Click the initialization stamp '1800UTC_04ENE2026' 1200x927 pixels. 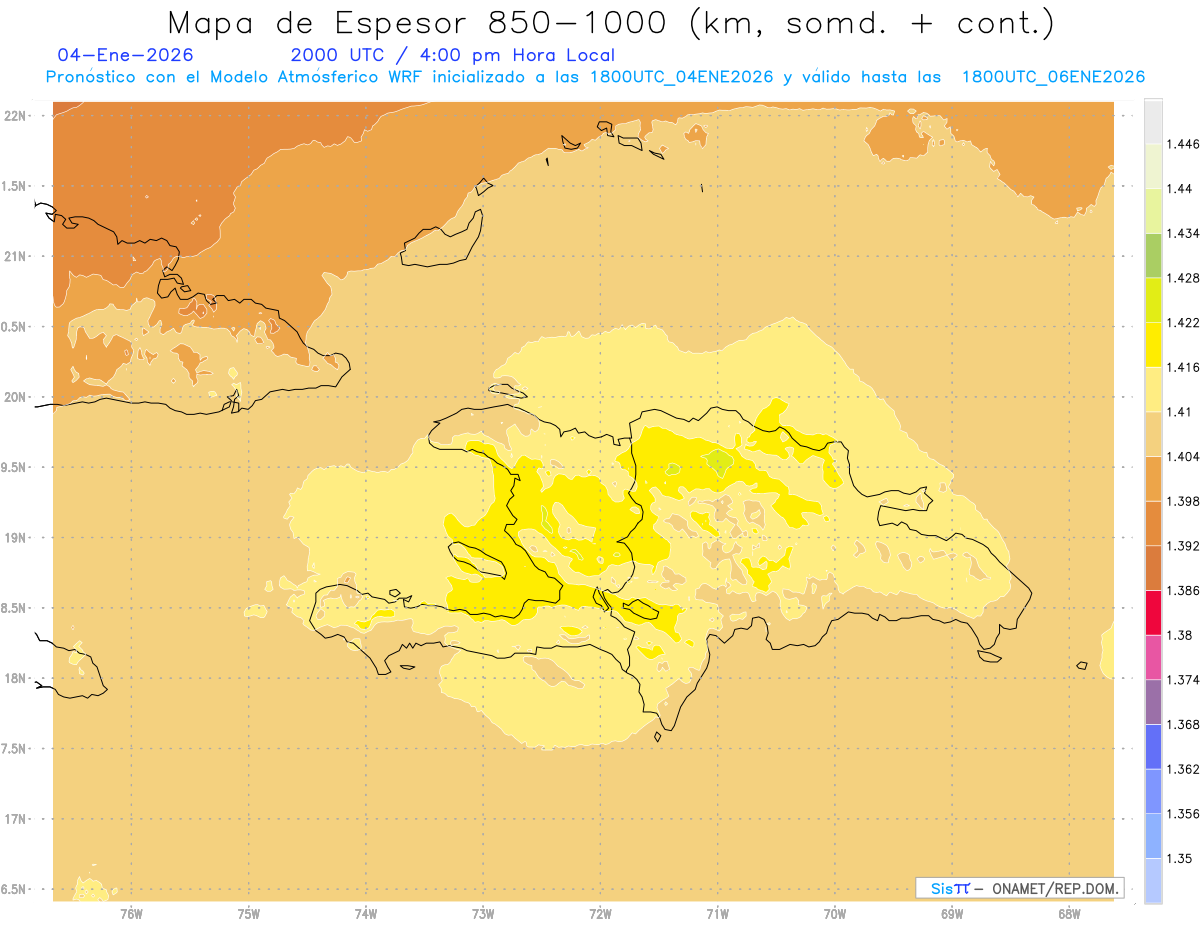pyautogui.click(x=682, y=77)
